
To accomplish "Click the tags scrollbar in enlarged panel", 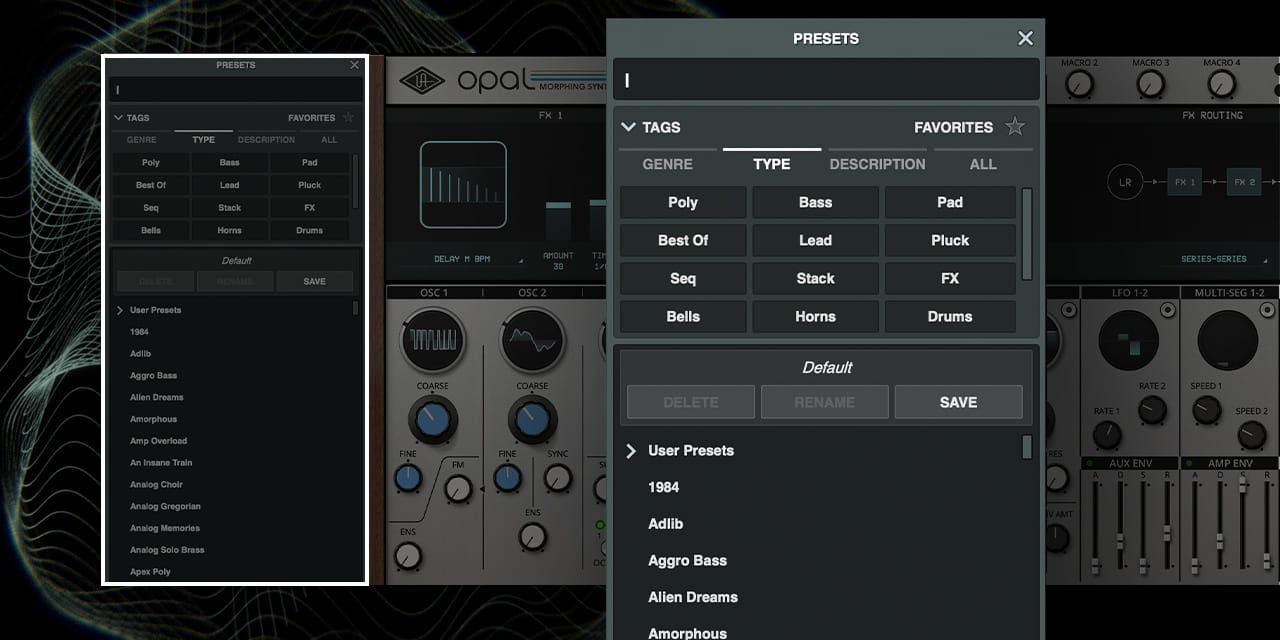I will (1026, 233).
